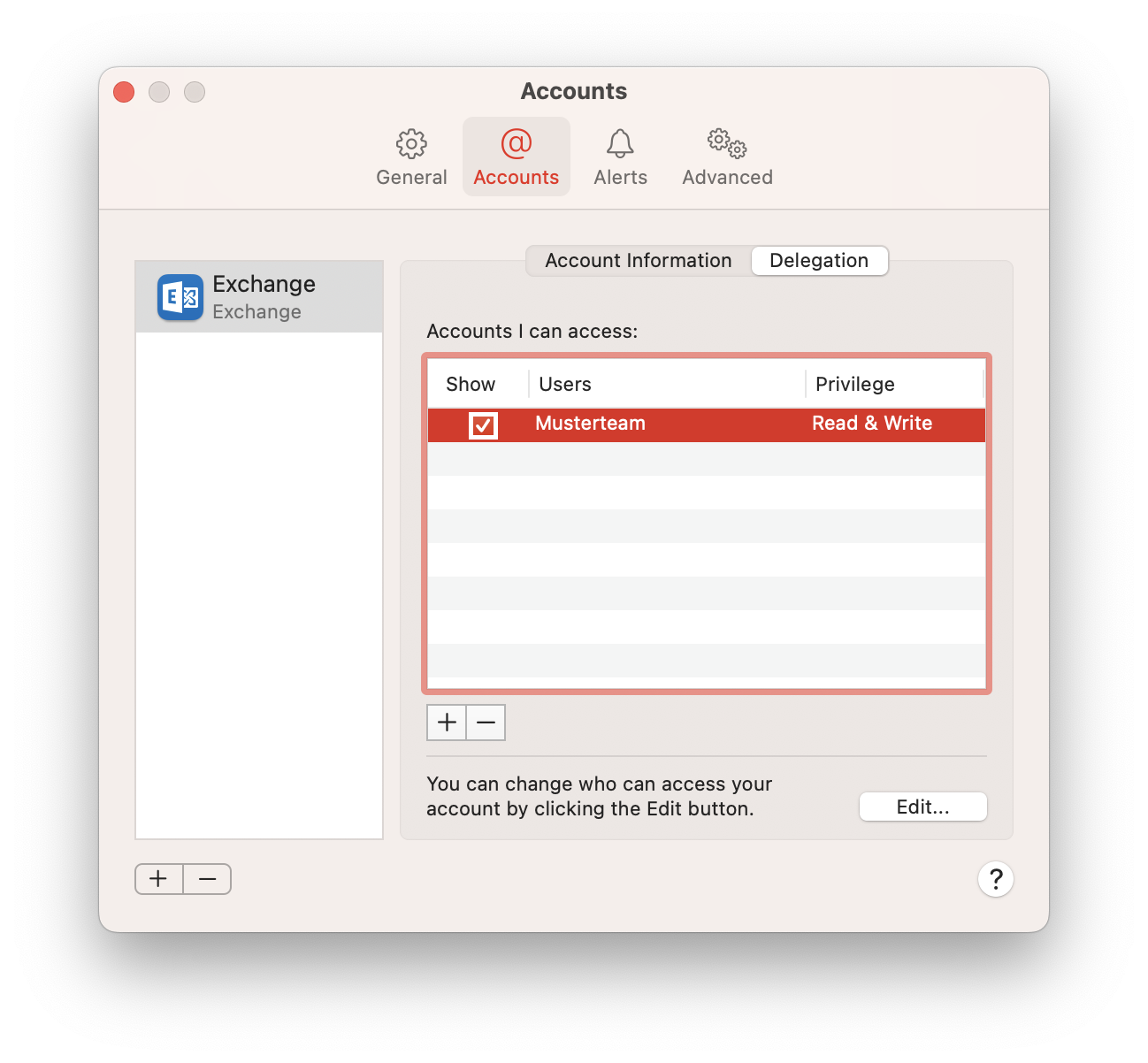Click Read & Write privilege for Musterteam

coord(872,424)
